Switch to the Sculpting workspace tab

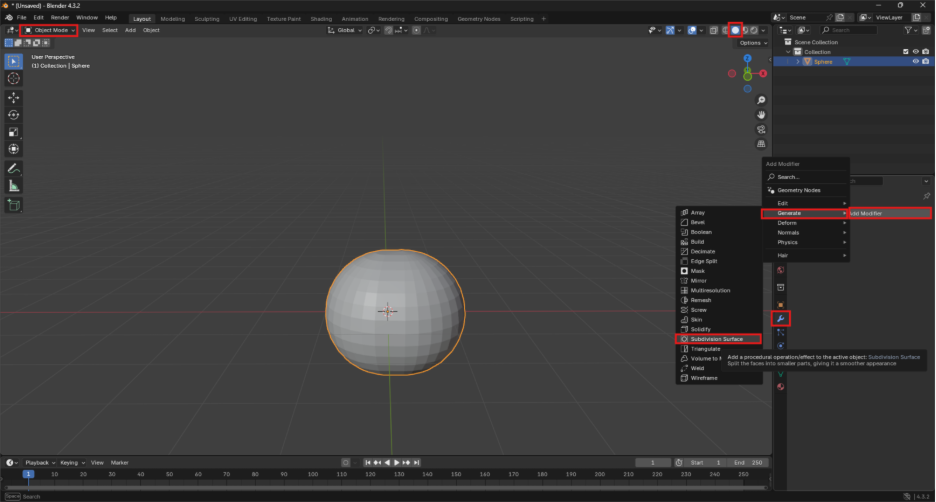(x=207, y=18)
